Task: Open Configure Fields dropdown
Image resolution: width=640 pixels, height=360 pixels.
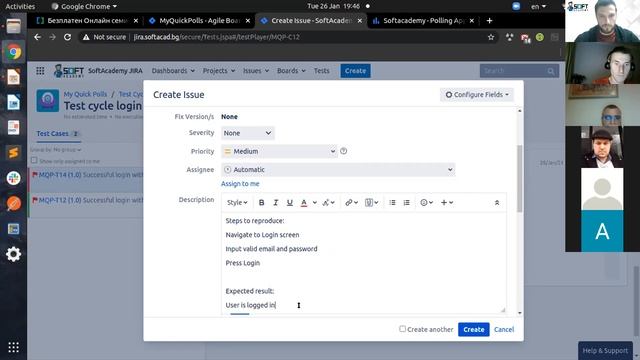Action: pyautogui.click(x=477, y=95)
